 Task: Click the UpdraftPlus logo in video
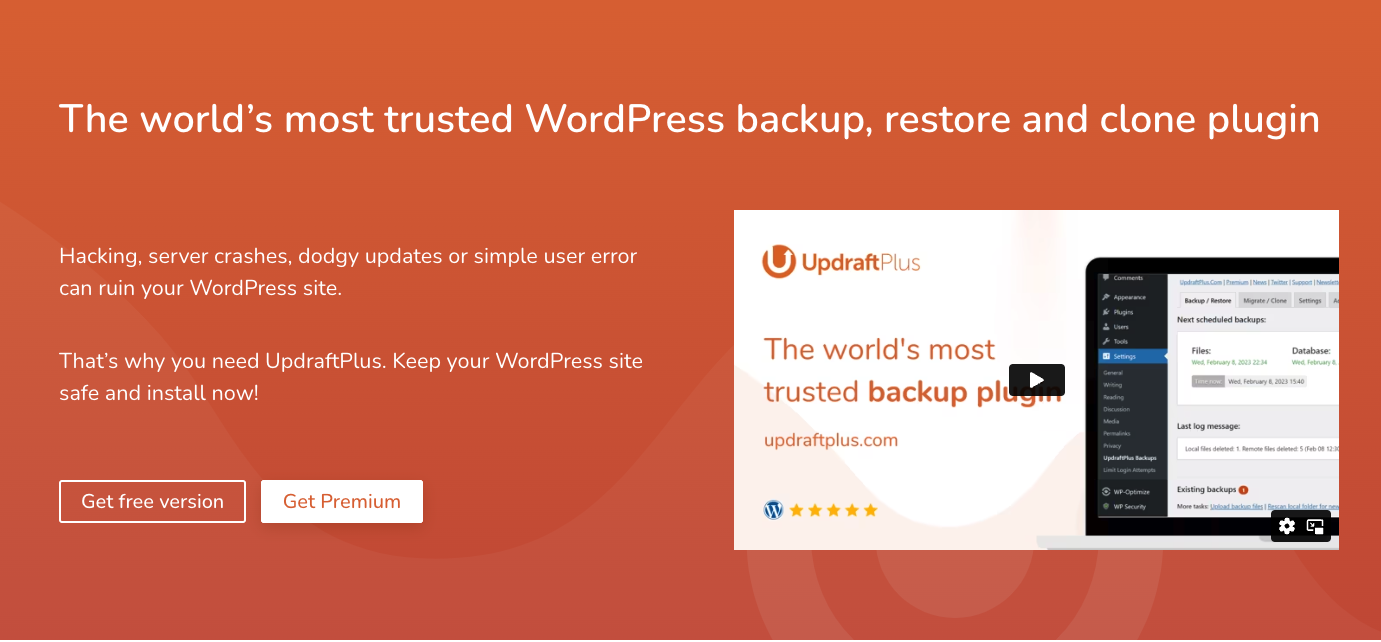(841, 262)
